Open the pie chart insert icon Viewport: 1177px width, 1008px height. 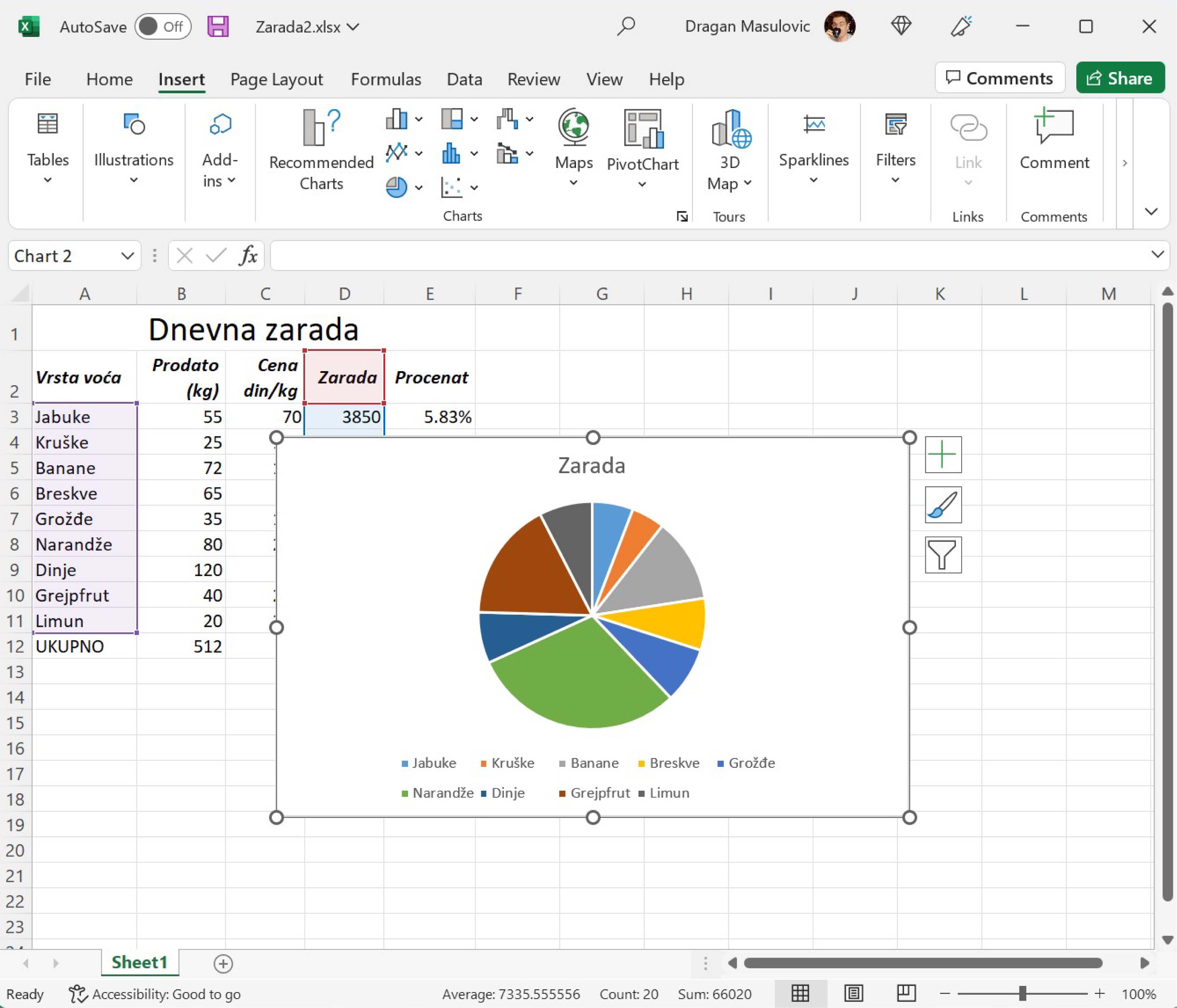click(x=396, y=187)
